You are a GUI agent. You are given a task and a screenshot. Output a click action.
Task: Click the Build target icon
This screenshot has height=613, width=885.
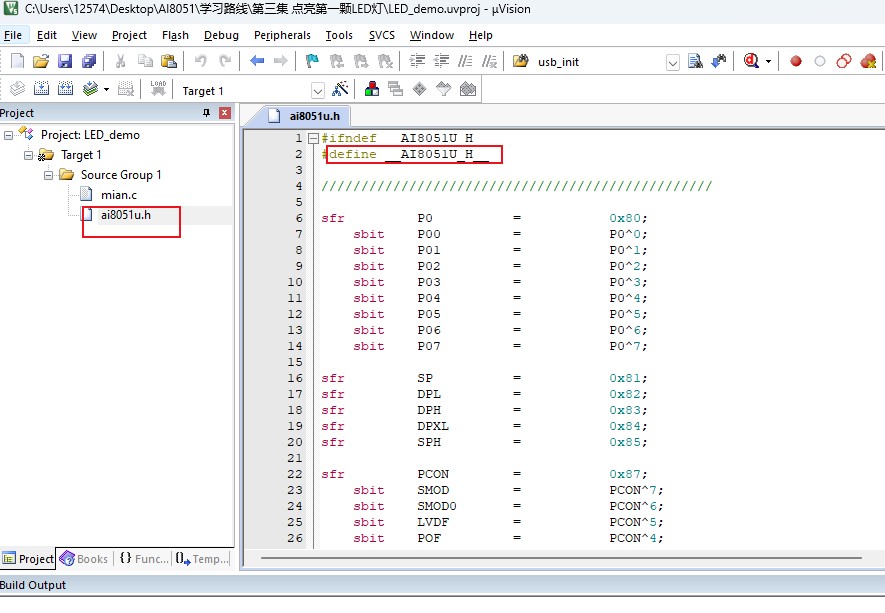(x=41, y=90)
